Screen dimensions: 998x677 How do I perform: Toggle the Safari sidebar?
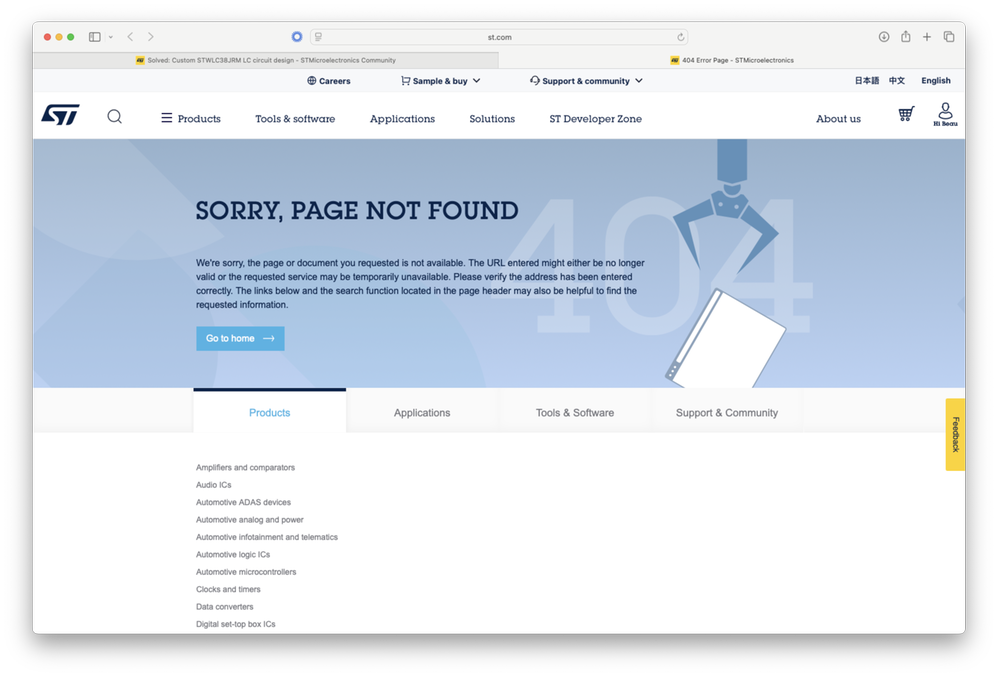tap(93, 36)
